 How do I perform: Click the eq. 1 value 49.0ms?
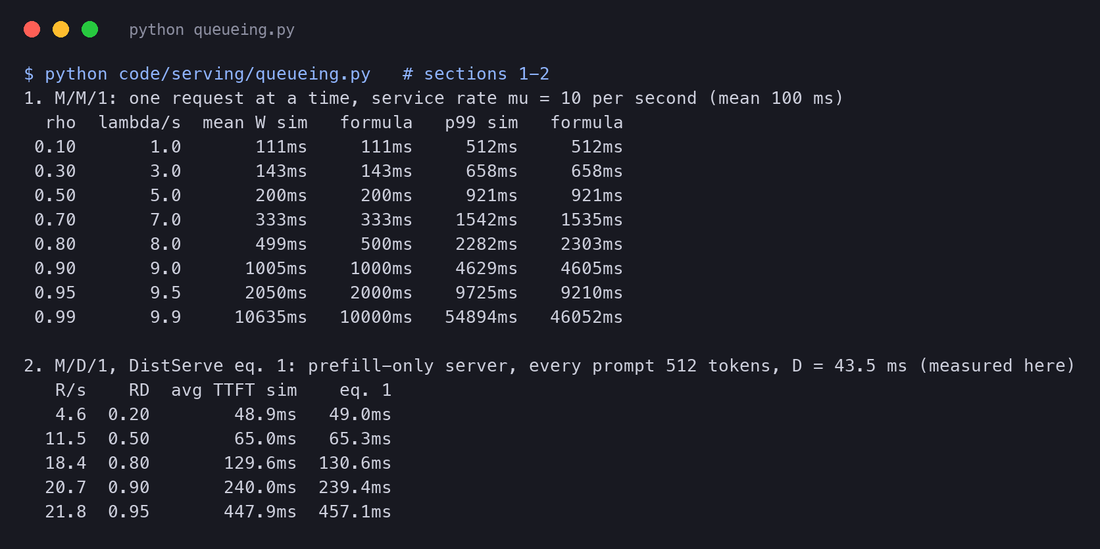coord(360,414)
